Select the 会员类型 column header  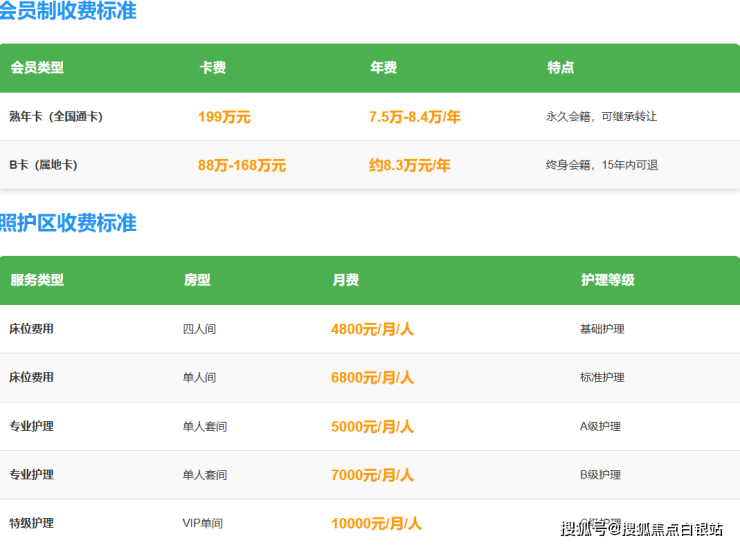tap(37, 68)
